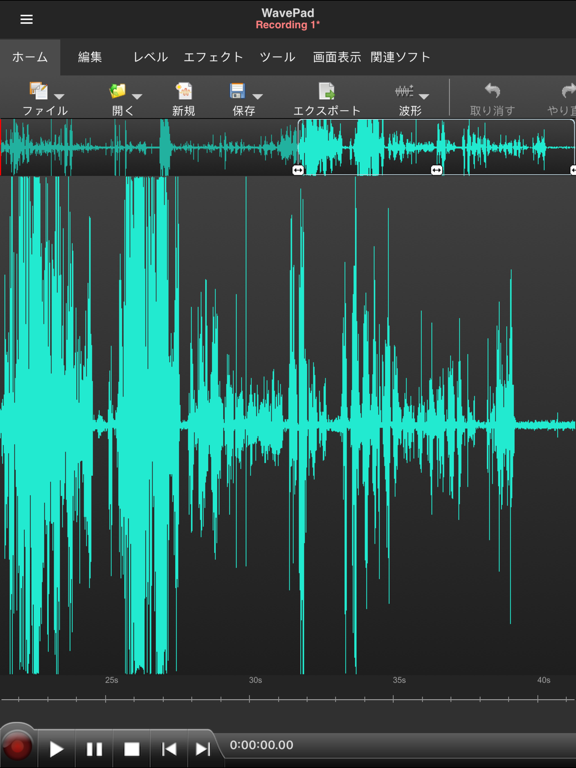Viewport: 576px width, 768px height.
Task: Jump to end of recording
Action: (x=203, y=749)
